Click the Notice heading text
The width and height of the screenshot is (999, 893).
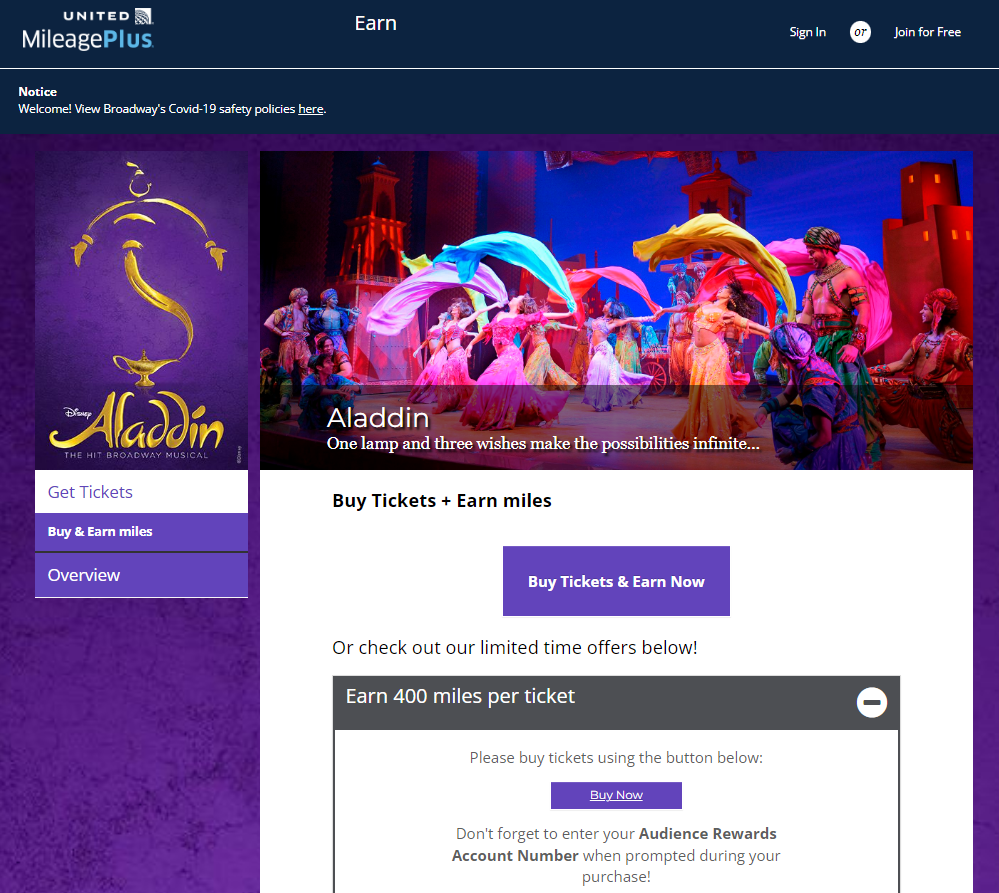pos(38,92)
